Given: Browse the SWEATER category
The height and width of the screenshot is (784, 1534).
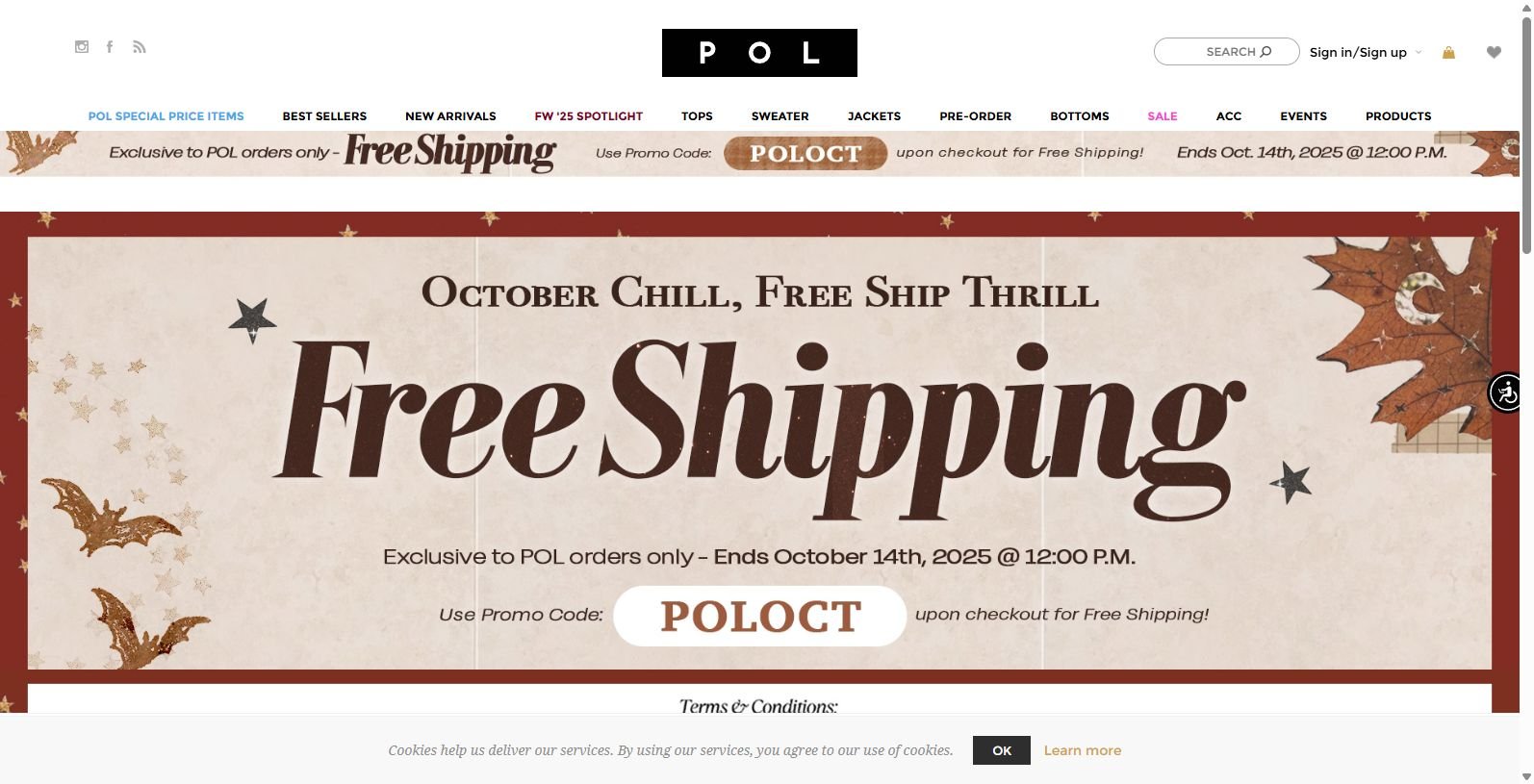Looking at the screenshot, I should point(780,115).
